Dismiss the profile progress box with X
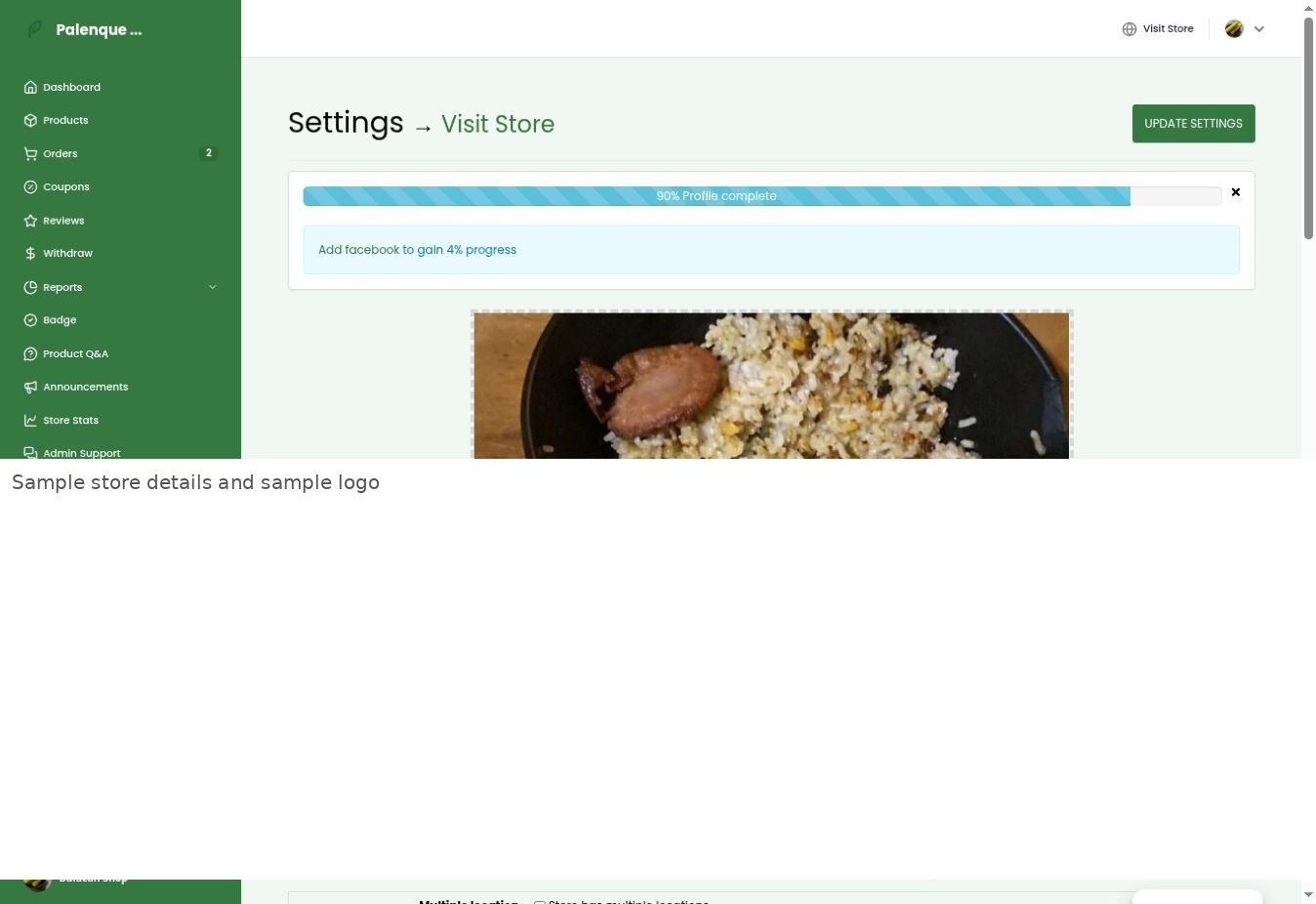This screenshot has width=1316, height=904. [1236, 192]
